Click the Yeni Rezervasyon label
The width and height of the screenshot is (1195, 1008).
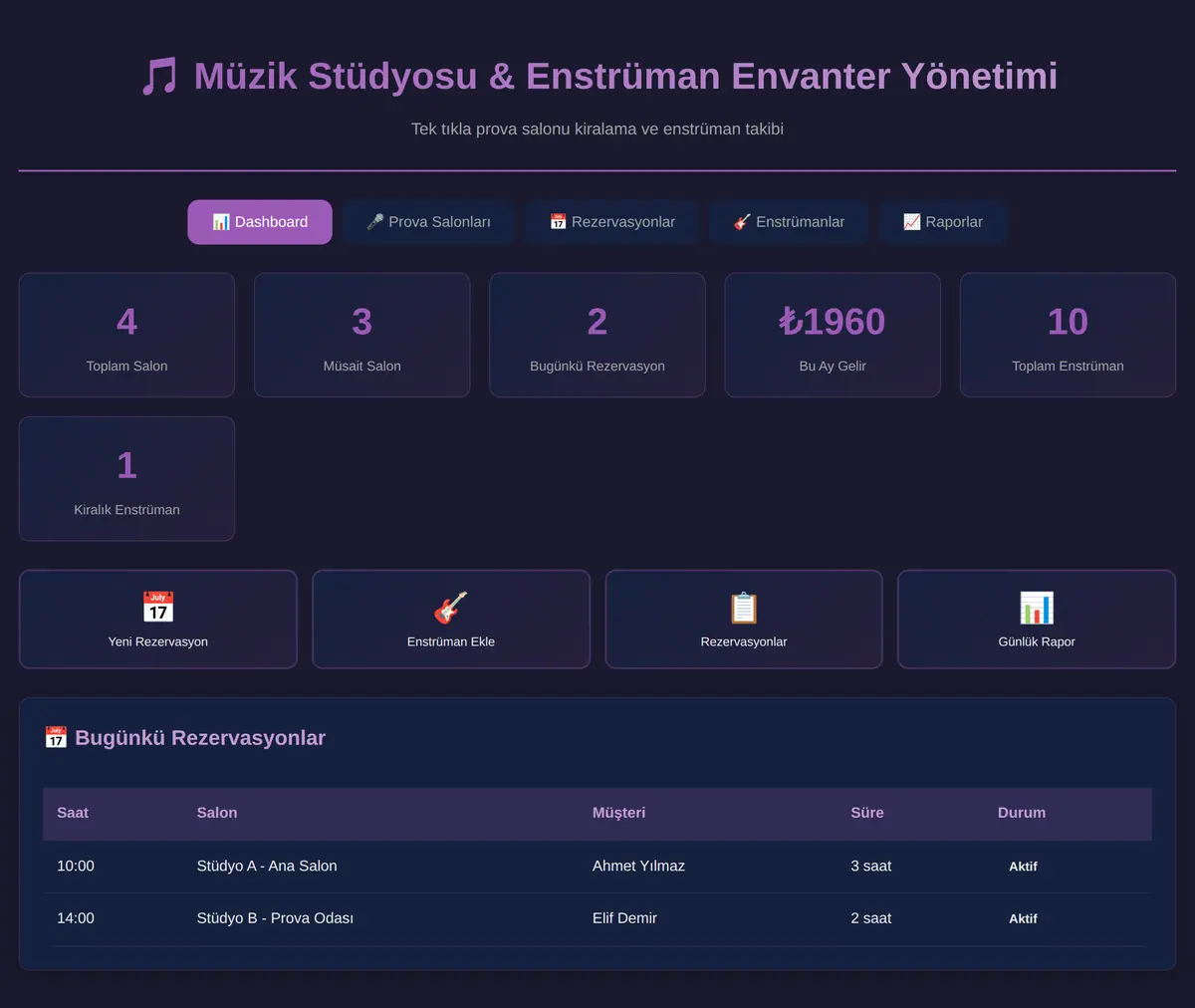click(x=158, y=641)
